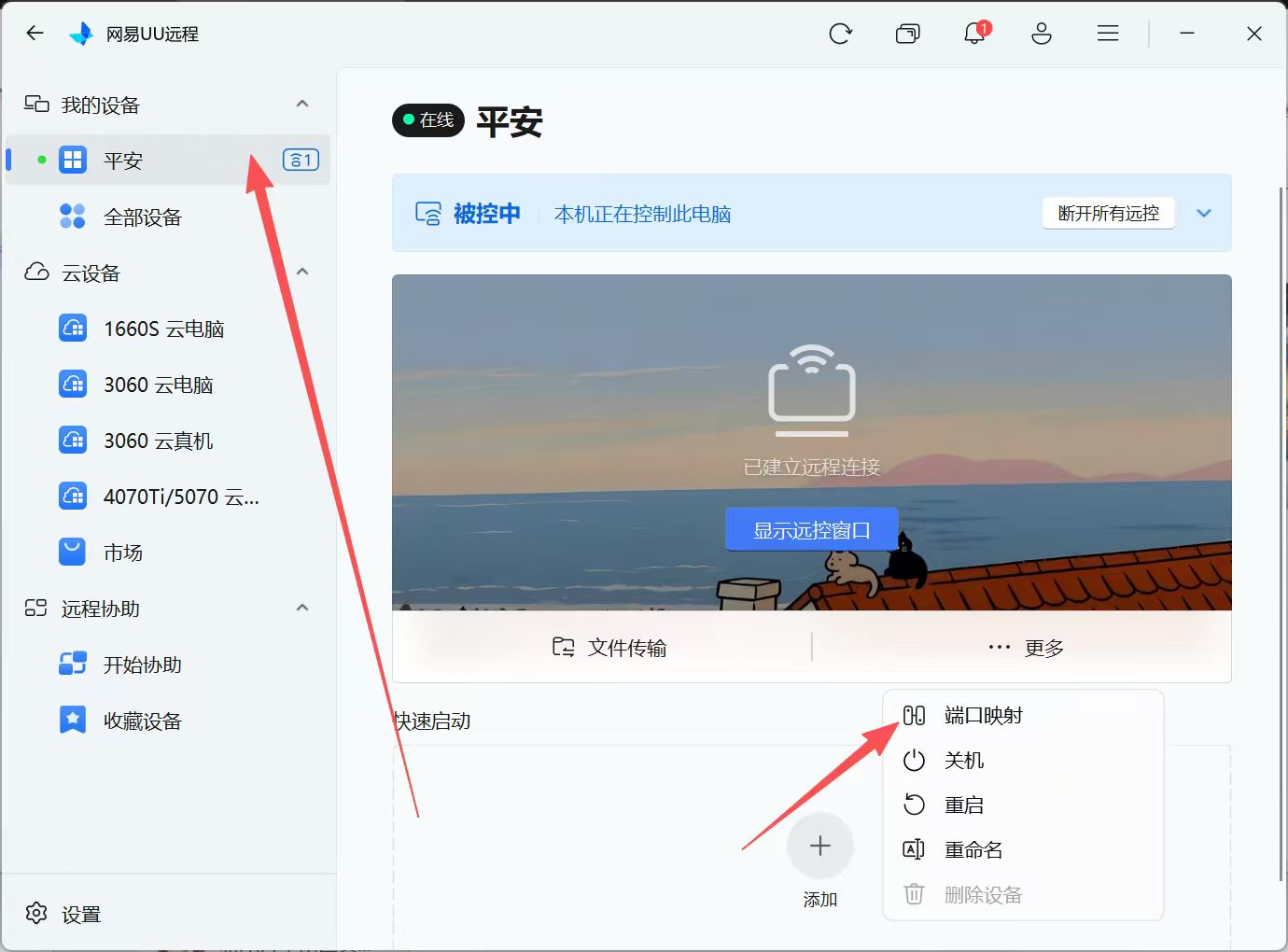Click the 全部设备 four-dot icon

pos(73,217)
